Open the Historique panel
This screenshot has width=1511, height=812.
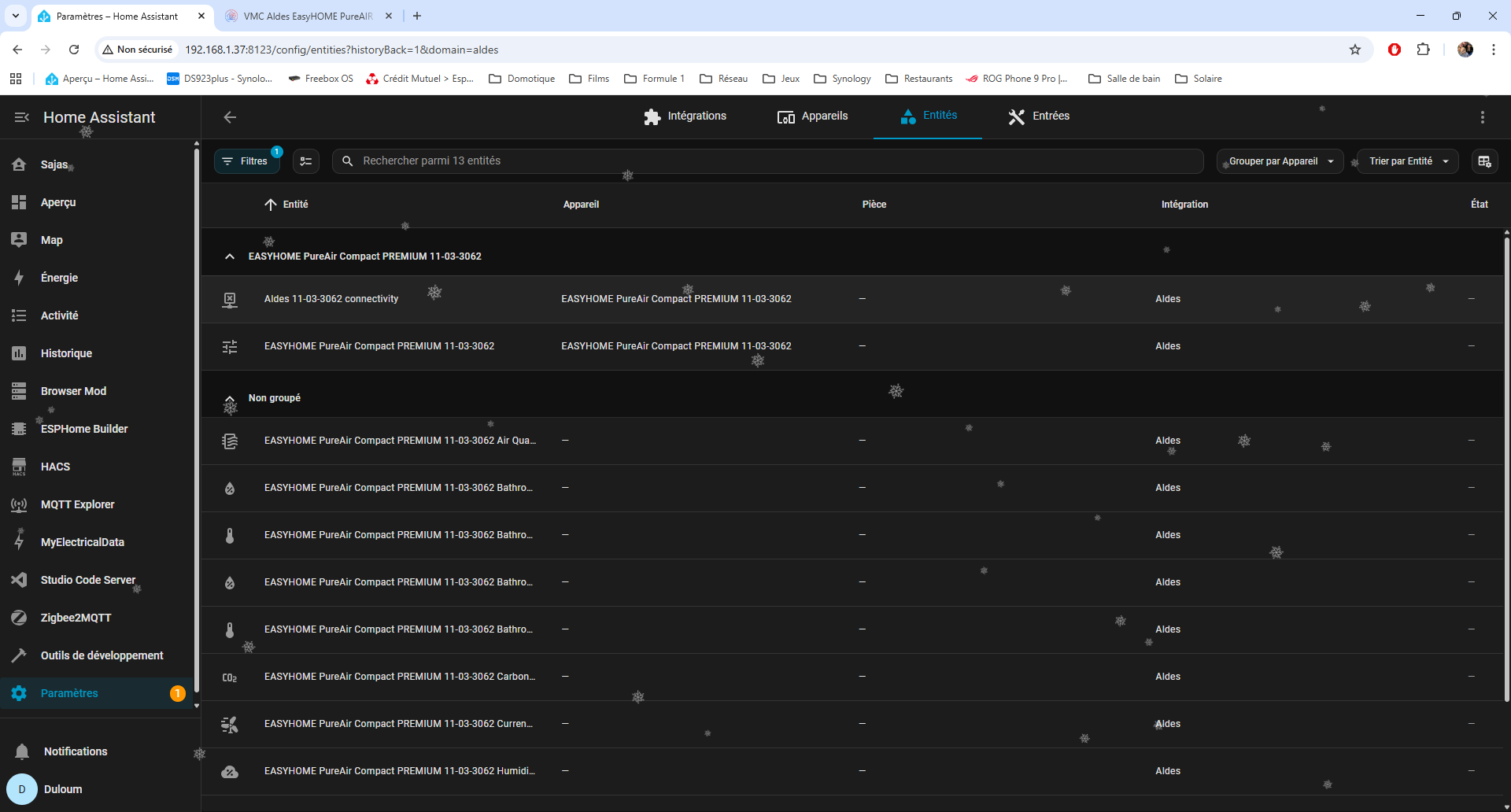tap(96, 353)
